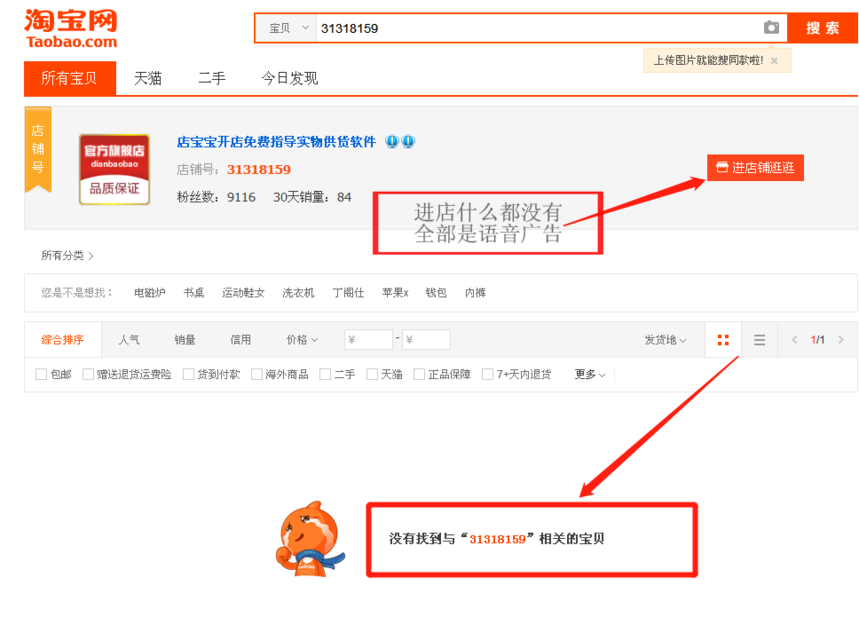Open the camera image search icon

point(771,27)
